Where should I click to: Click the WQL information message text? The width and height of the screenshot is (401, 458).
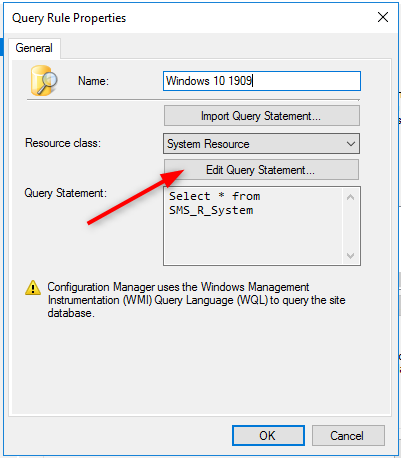point(196,300)
